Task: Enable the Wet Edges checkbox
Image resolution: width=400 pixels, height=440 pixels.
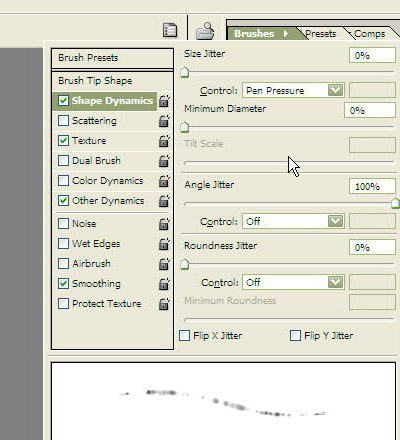Action: [63, 243]
